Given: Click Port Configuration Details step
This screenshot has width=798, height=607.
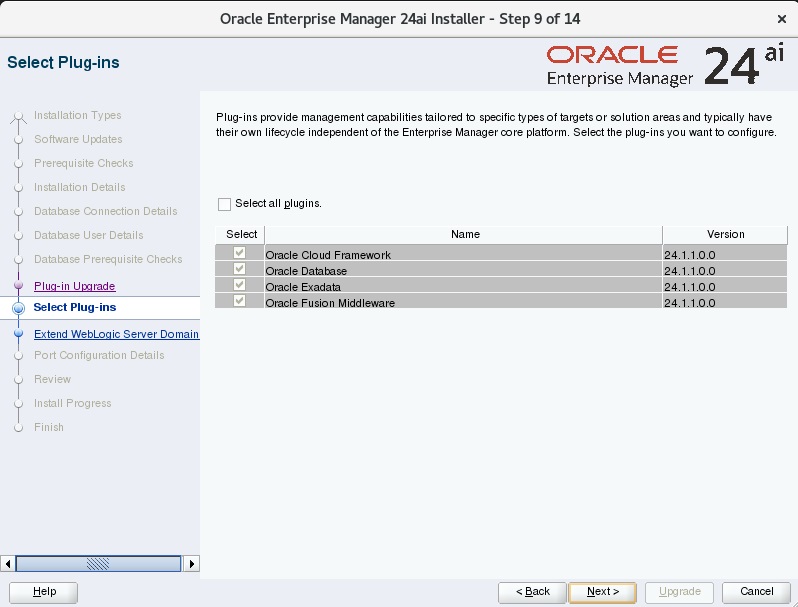Looking at the screenshot, I should [99, 355].
